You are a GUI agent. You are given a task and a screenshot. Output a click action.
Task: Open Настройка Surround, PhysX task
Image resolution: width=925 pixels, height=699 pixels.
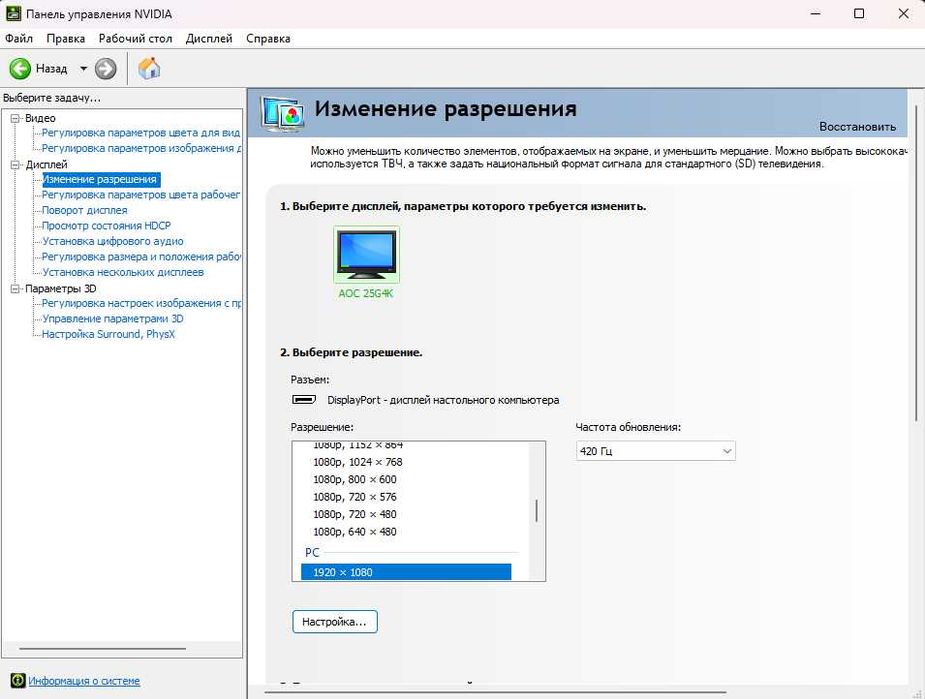click(108, 334)
